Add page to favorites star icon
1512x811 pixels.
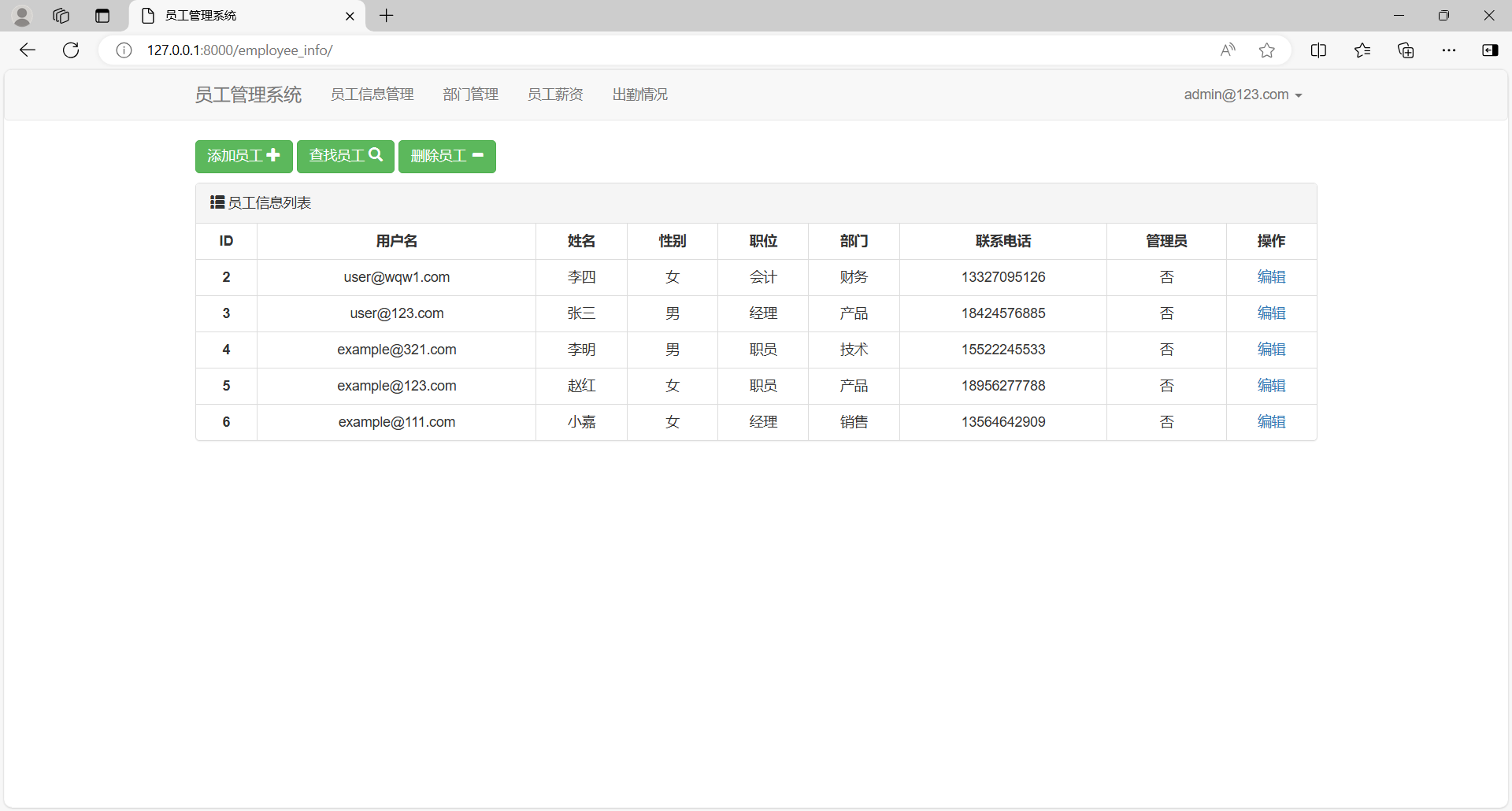[1267, 50]
